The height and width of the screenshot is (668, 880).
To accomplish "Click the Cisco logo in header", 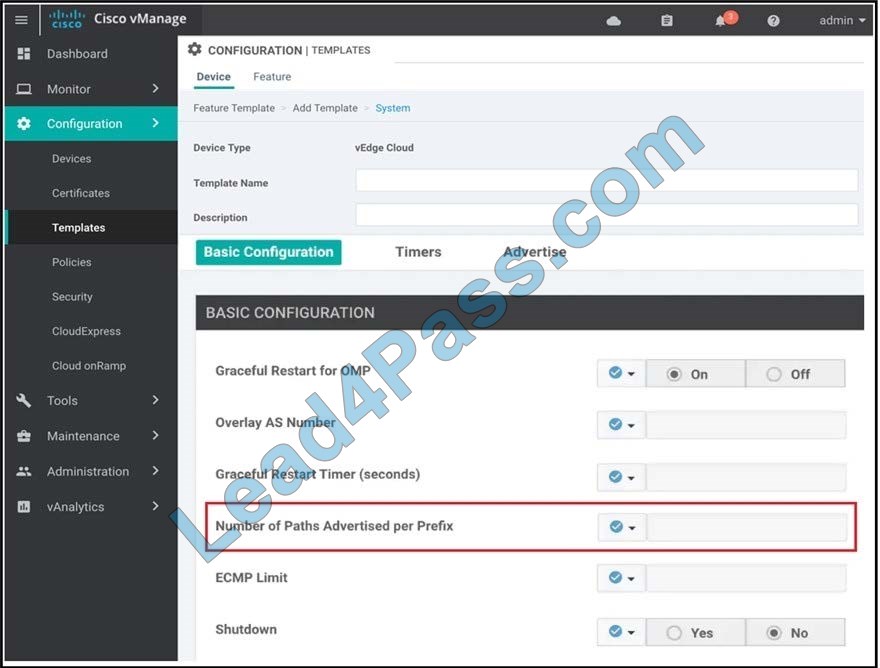I will point(67,20).
